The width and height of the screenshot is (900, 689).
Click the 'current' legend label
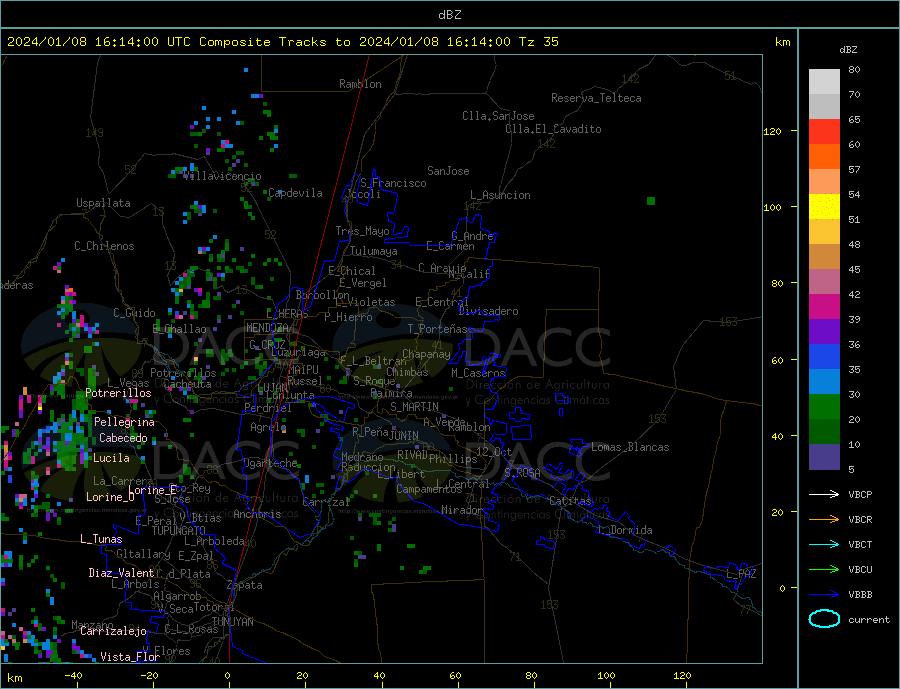pyautogui.click(x=869, y=620)
